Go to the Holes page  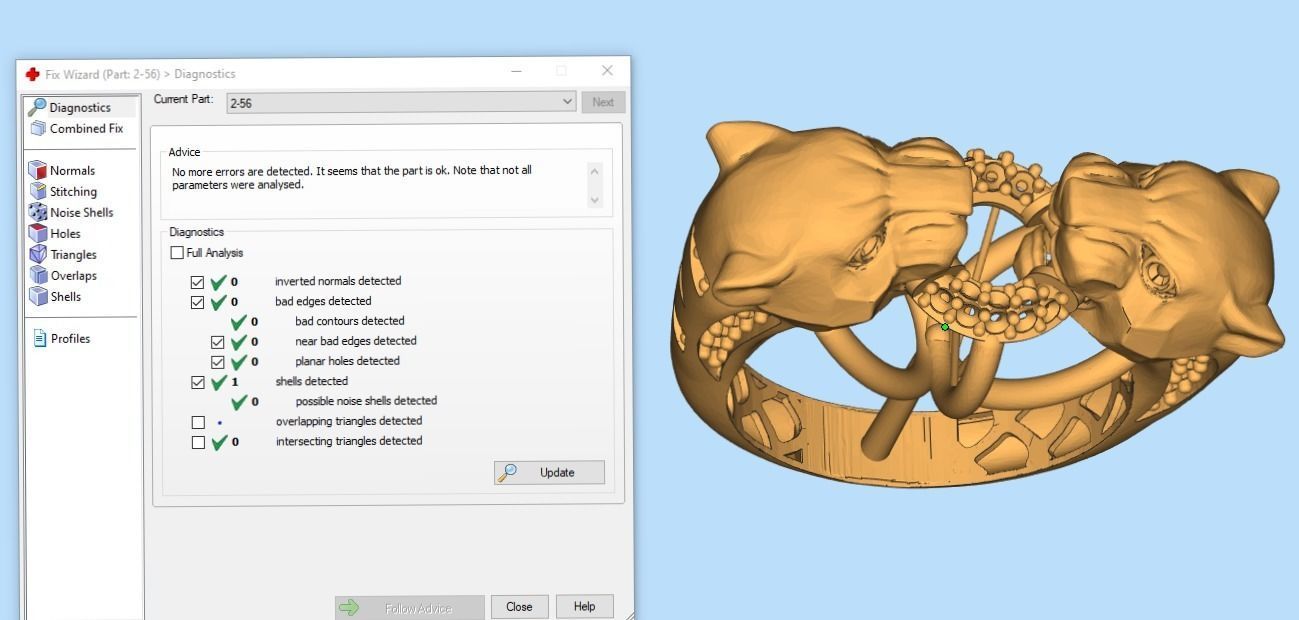65,233
